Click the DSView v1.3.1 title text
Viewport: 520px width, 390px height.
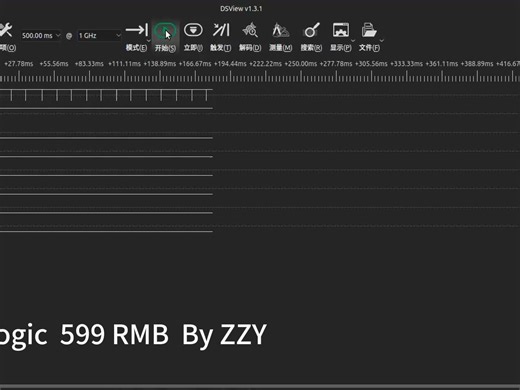241,9
